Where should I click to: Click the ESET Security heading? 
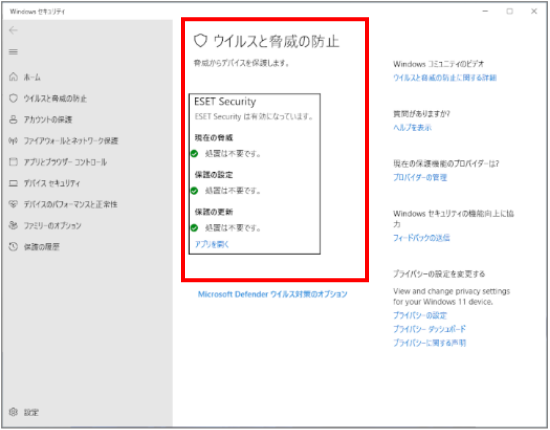(x=225, y=102)
